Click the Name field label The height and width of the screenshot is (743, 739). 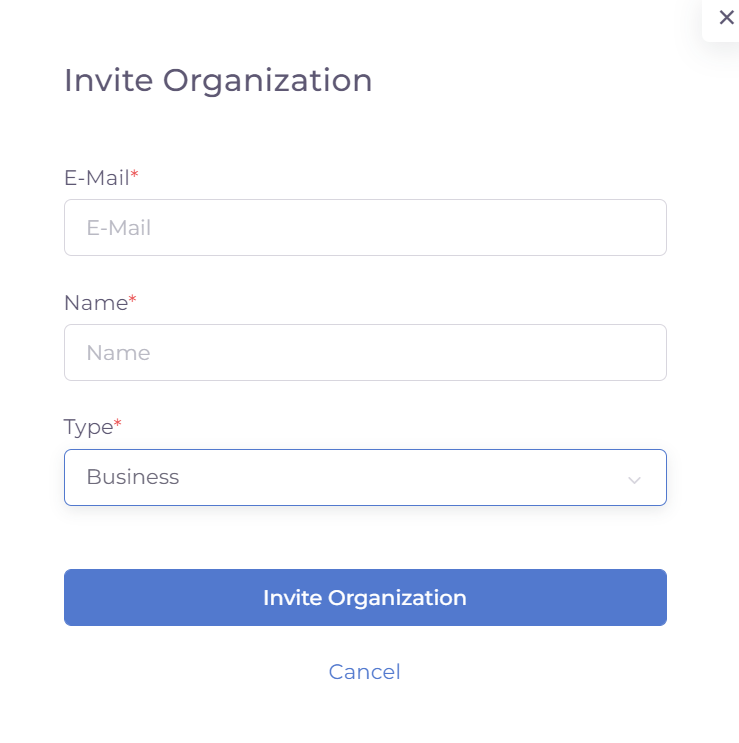[95, 303]
